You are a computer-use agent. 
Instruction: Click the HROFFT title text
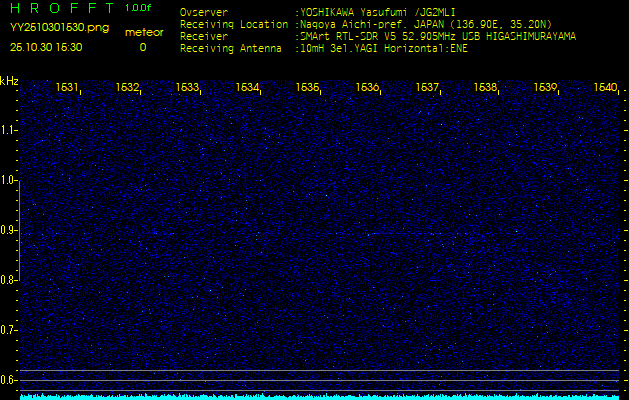click(60, 8)
